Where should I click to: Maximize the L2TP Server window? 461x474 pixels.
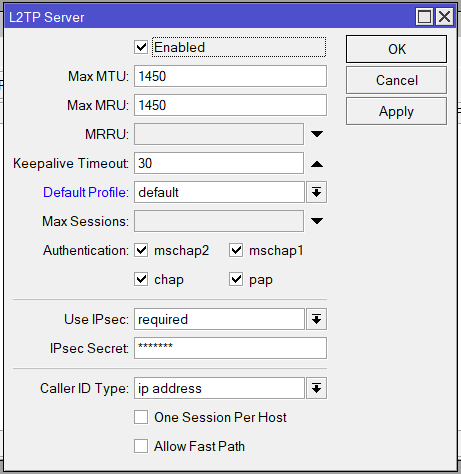point(424,17)
